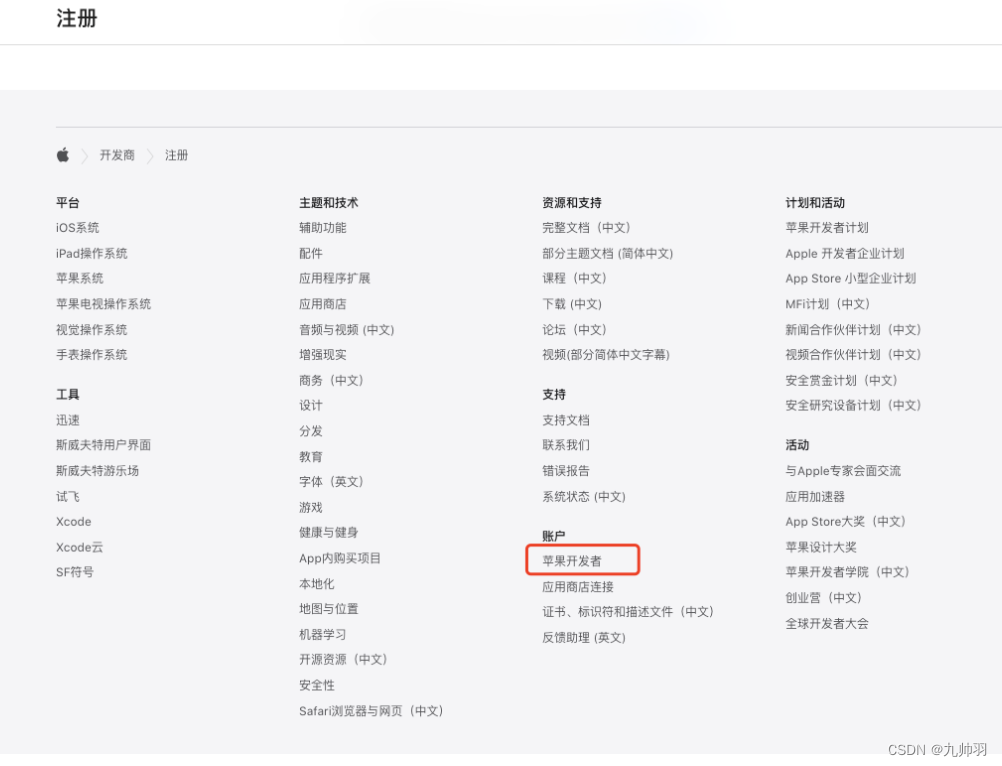Open the SF符号 link

75,572
